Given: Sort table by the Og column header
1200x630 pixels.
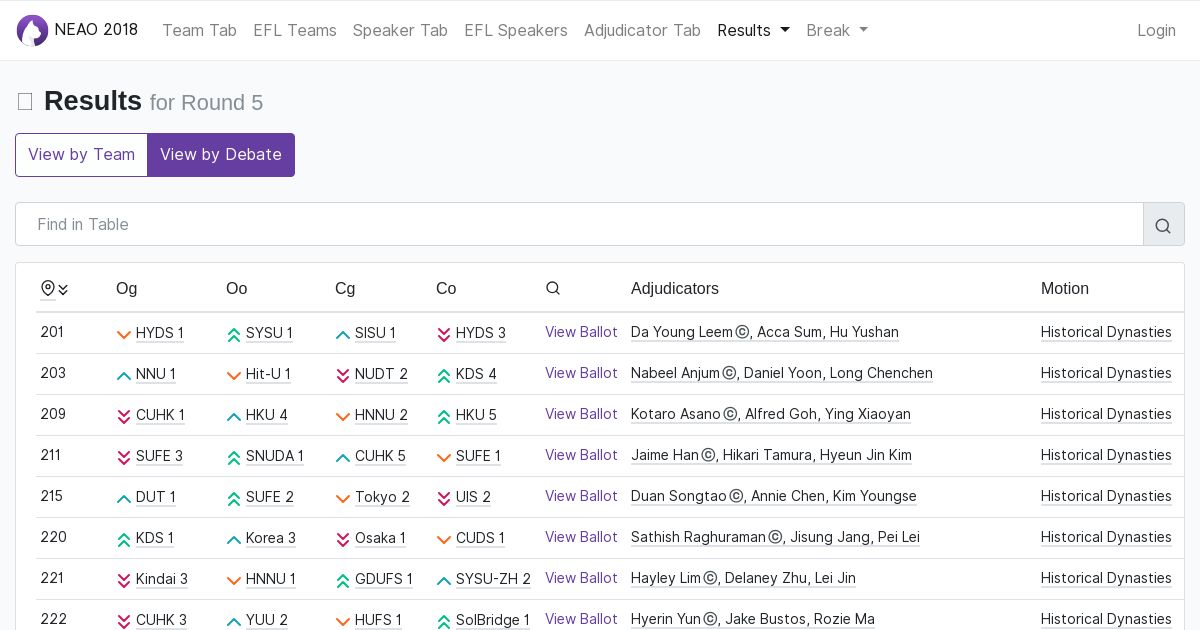Looking at the screenshot, I should 127,288.
